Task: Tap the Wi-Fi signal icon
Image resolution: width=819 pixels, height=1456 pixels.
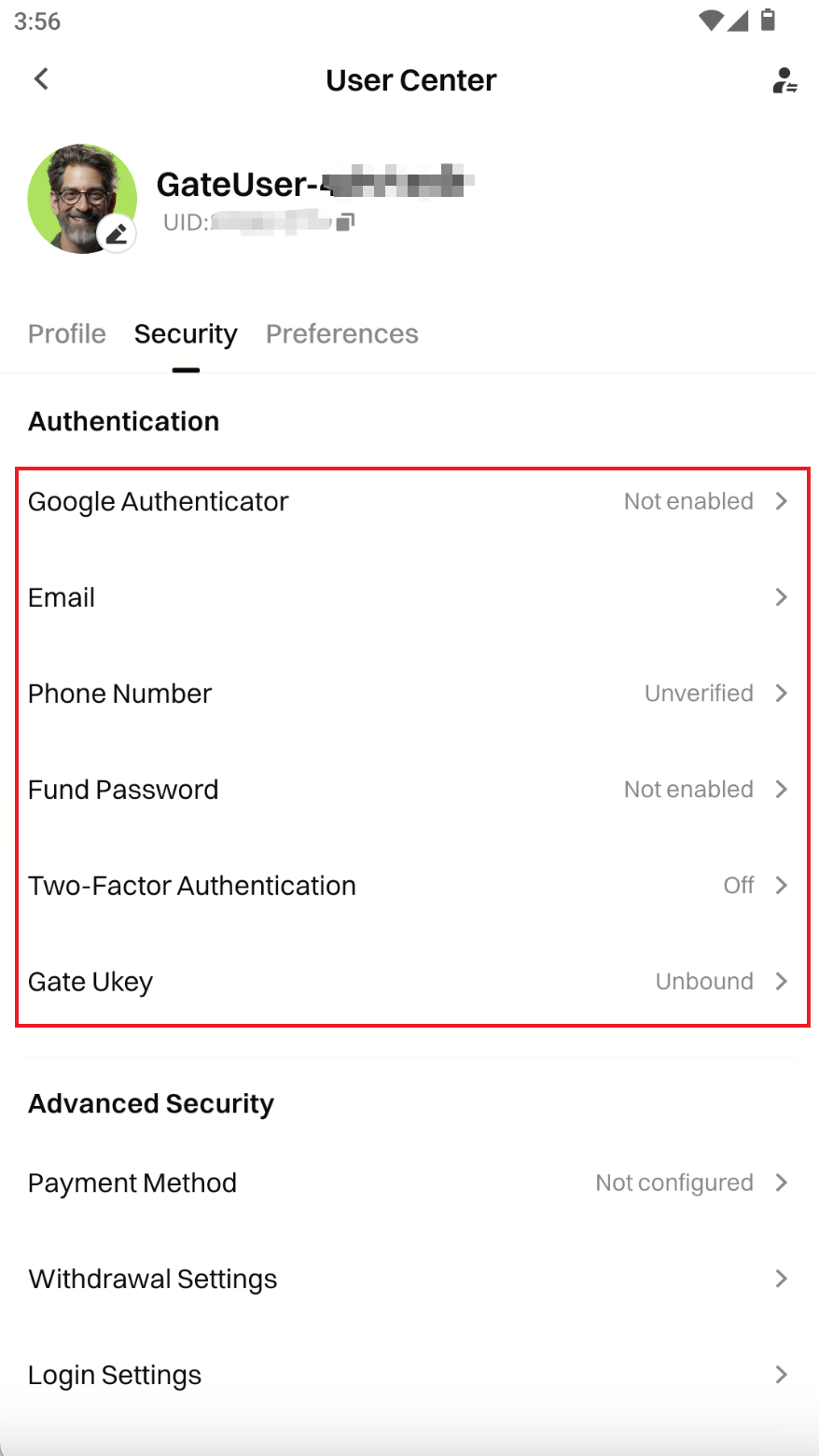Action: 711,20
